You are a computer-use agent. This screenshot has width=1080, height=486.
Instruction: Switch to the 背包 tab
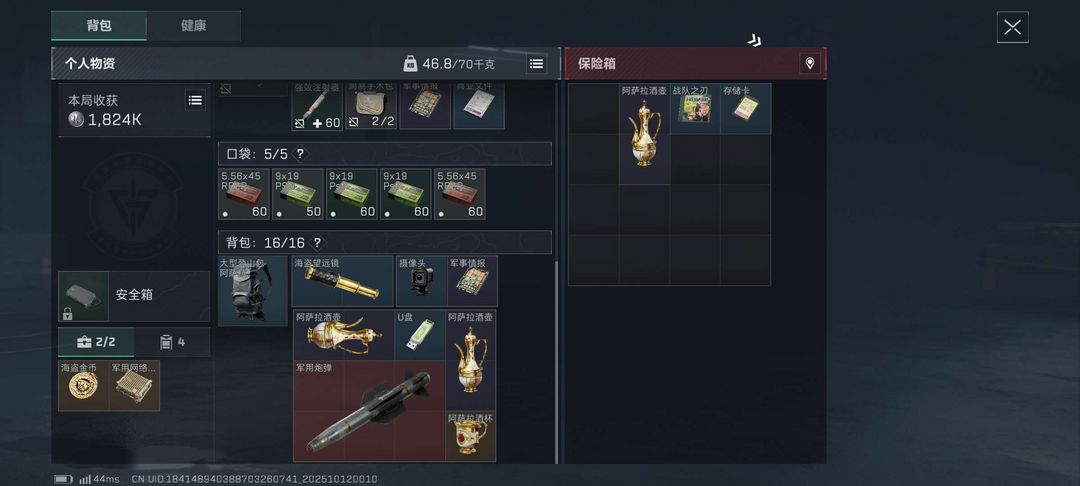click(x=99, y=25)
